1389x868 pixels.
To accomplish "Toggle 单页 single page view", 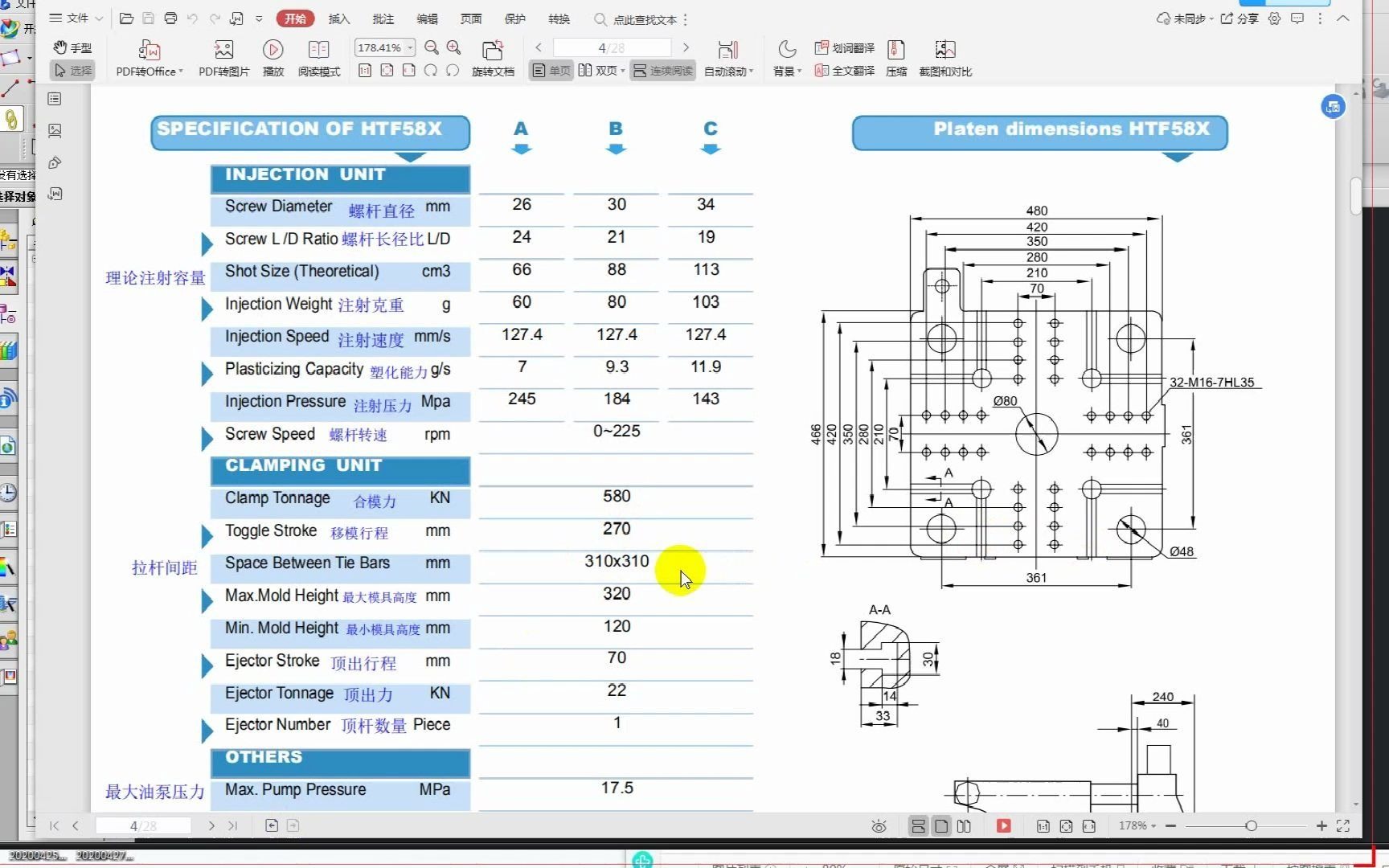I will (x=549, y=71).
